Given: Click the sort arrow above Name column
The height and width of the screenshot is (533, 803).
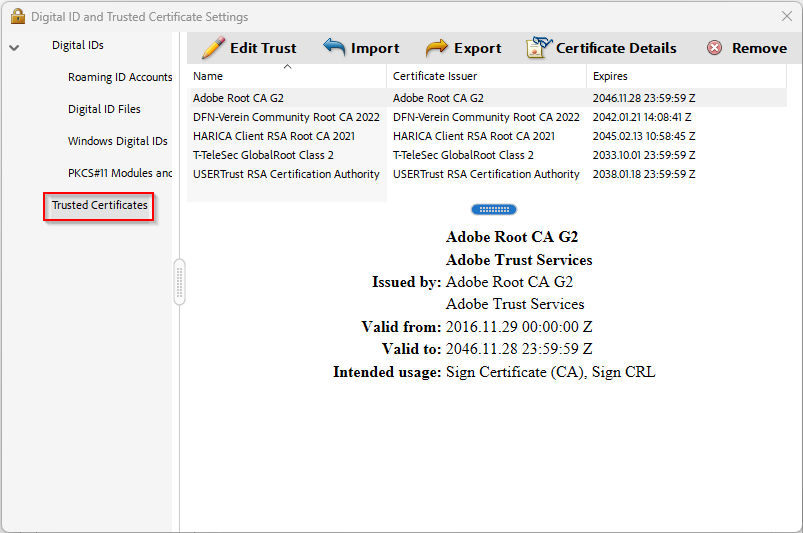Looking at the screenshot, I should pyautogui.click(x=287, y=67).
